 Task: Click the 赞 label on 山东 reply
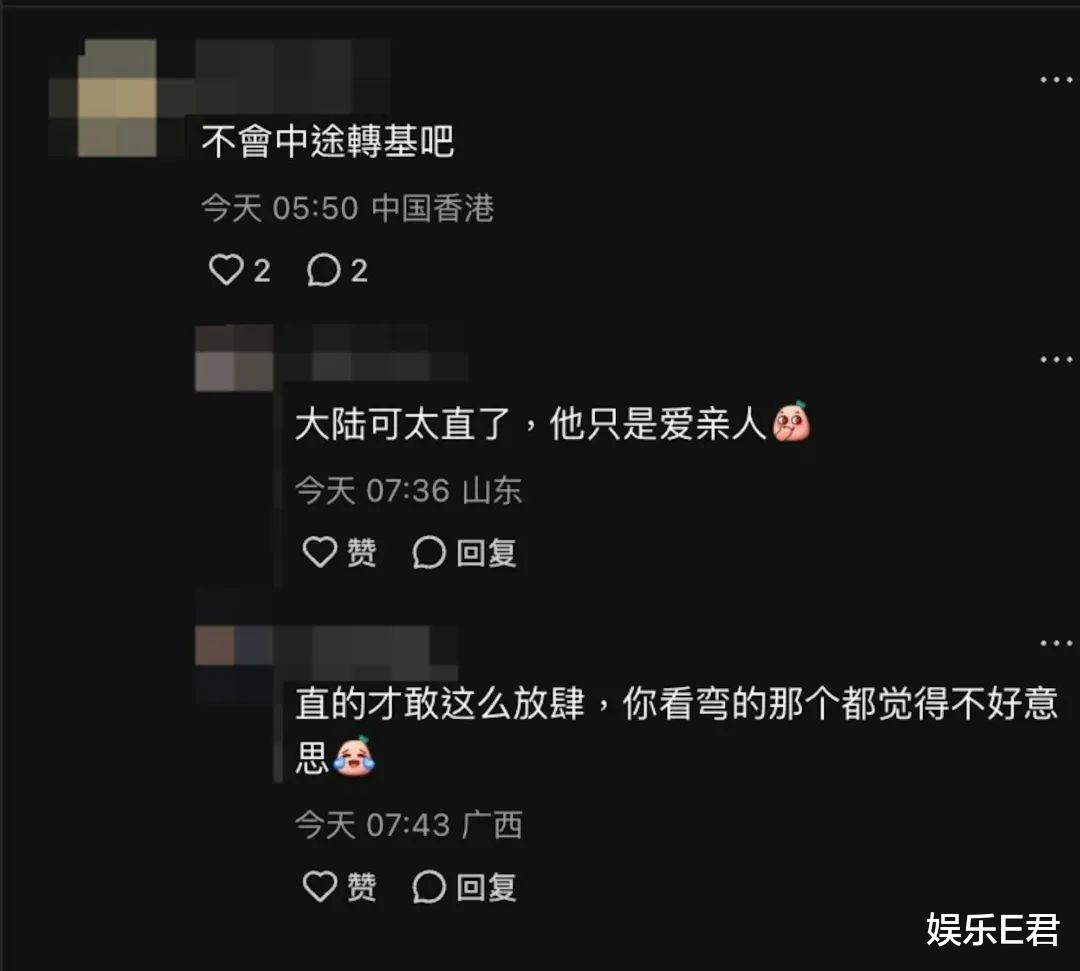(x=362, y=552)
